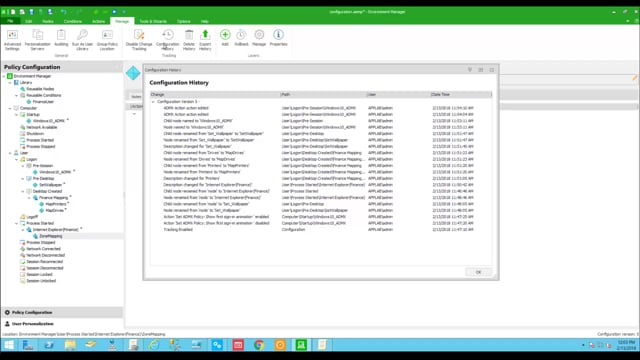Select Logoff trigger in tree
Image resolution: width=640 pixels, height=360 pixels.
pyautogui.click(x=32, y=217)
